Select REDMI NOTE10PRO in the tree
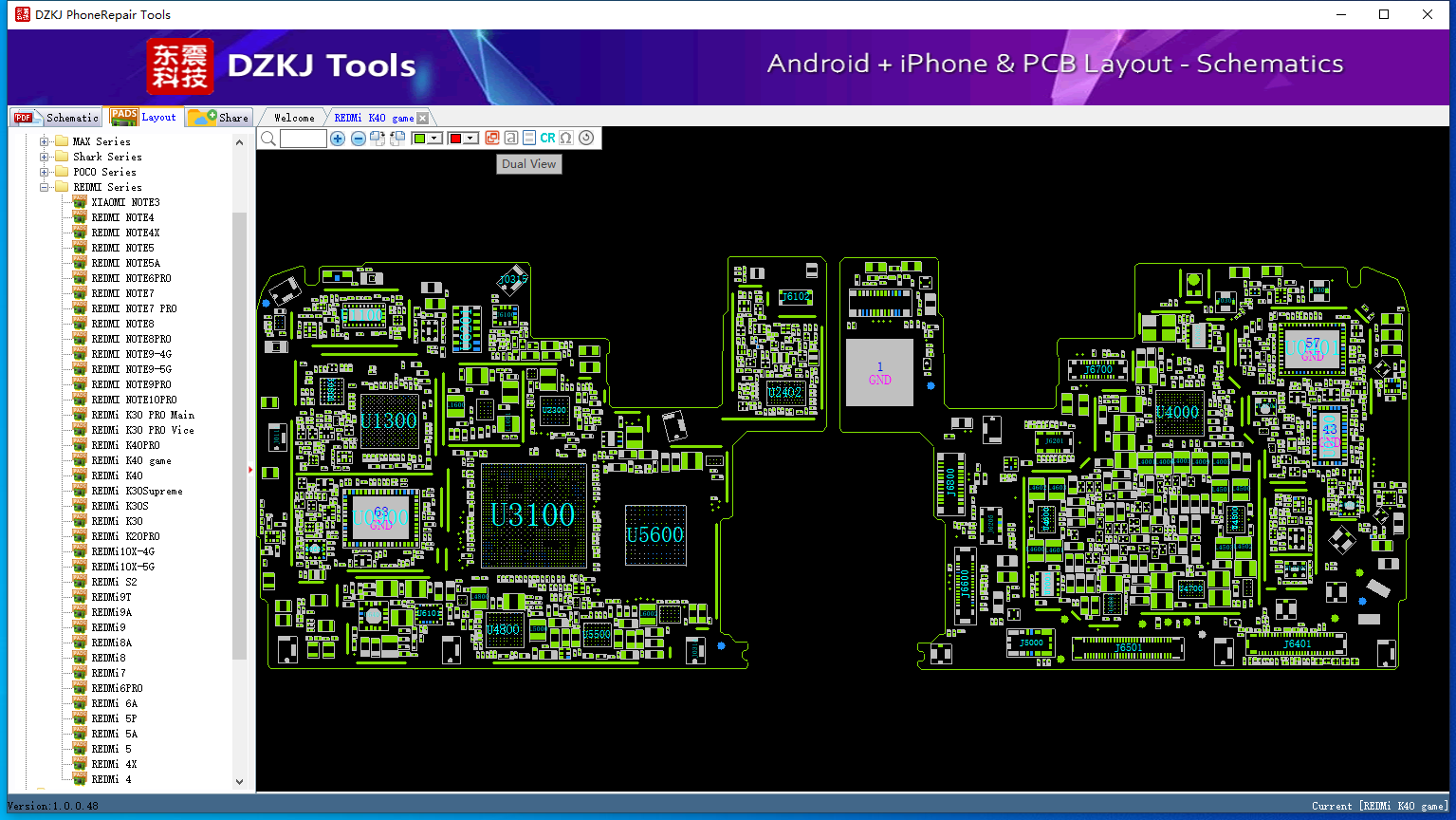1456x820 pixels. tap(135, 400)
